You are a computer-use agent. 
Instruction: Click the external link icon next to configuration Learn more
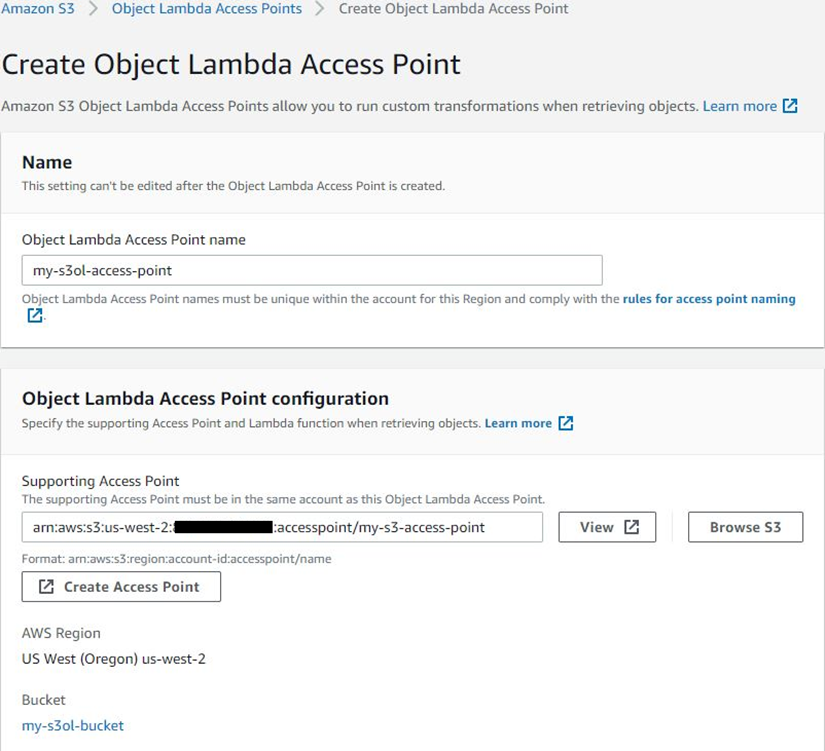tap(566, 423)
